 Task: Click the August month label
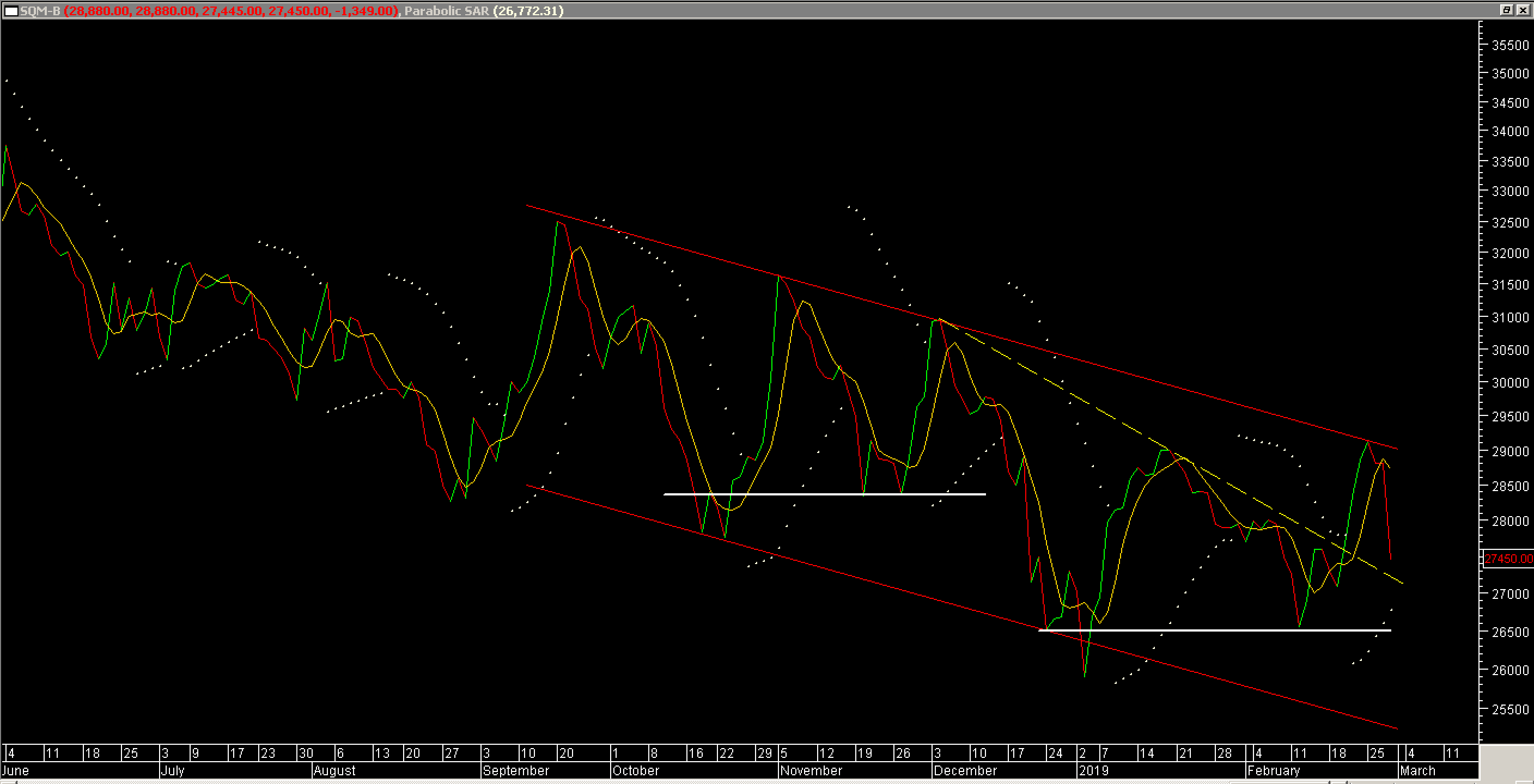[334, 770]
